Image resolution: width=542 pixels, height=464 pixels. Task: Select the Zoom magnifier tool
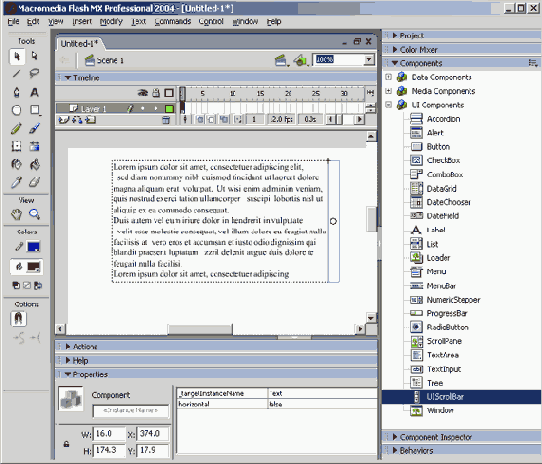pos(34,214)
